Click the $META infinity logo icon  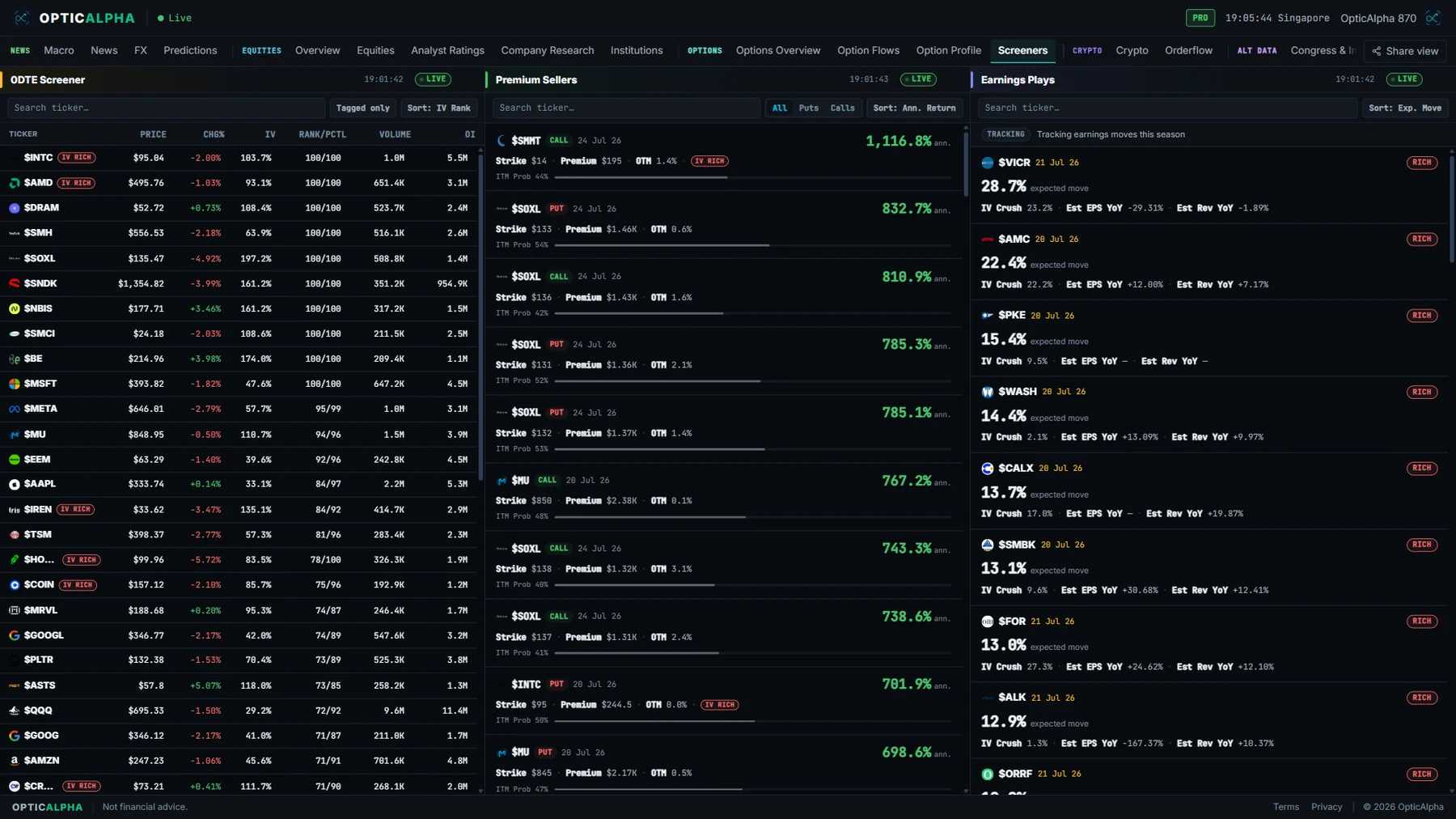(x=15, y=409)
